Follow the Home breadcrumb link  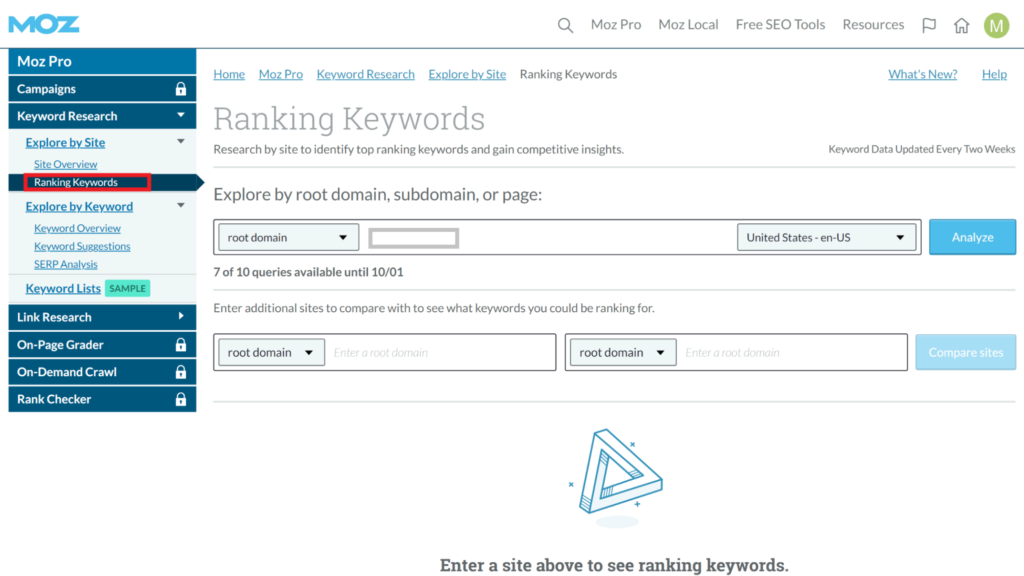pos(229,74)
